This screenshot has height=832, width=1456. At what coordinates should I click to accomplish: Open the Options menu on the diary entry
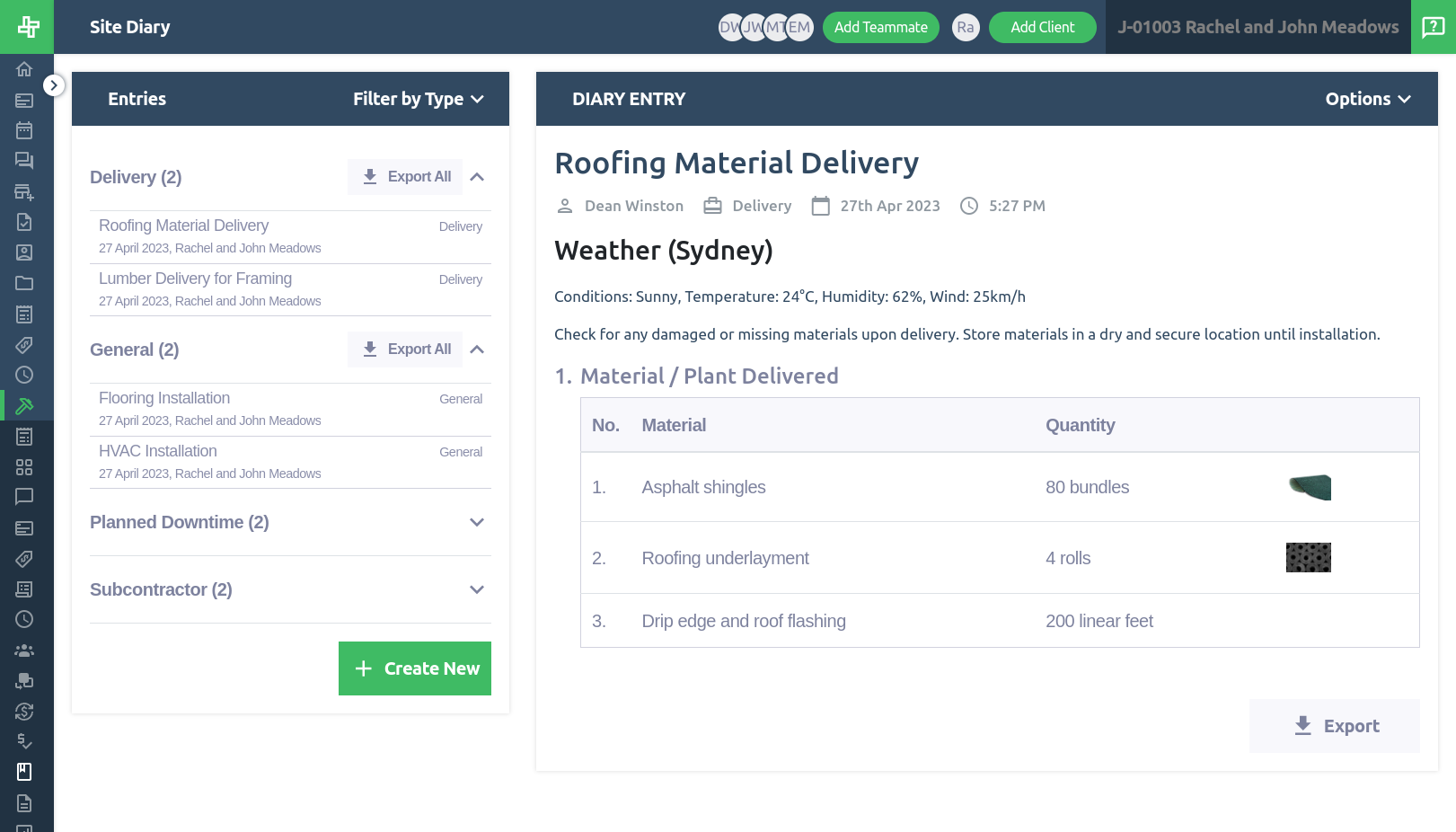1367,99
